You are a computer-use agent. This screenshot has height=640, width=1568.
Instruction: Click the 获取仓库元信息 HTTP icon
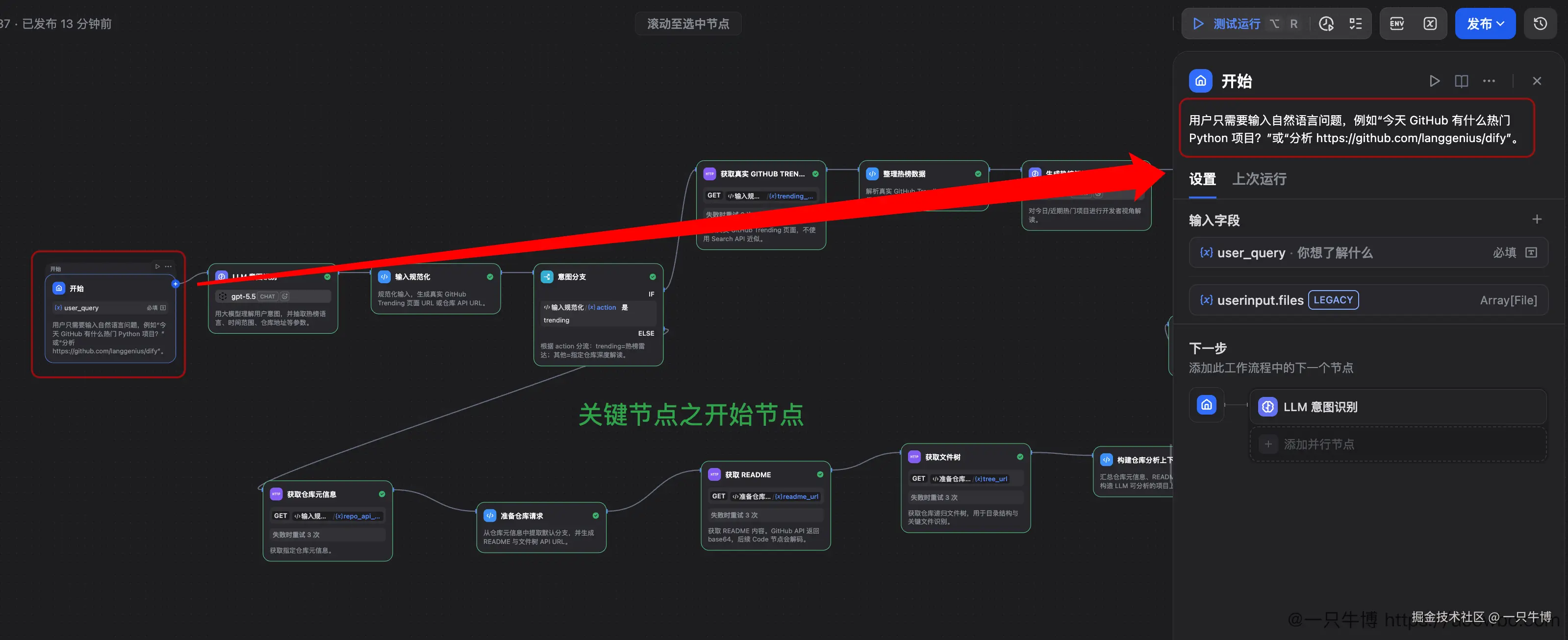click(x=276, y=494)
